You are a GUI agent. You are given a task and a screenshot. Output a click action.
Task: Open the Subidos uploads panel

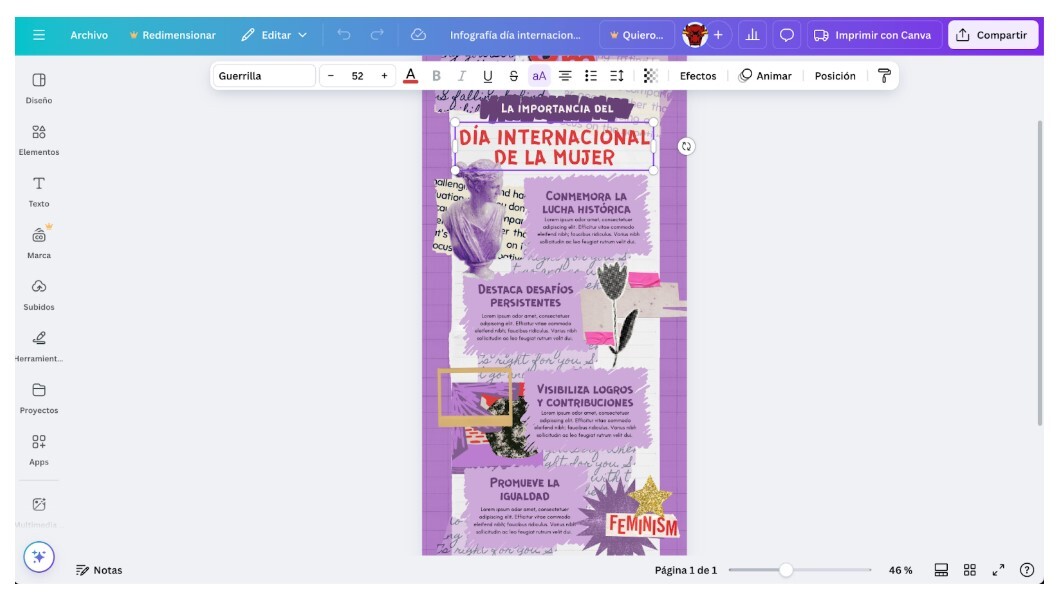[38, 294]
